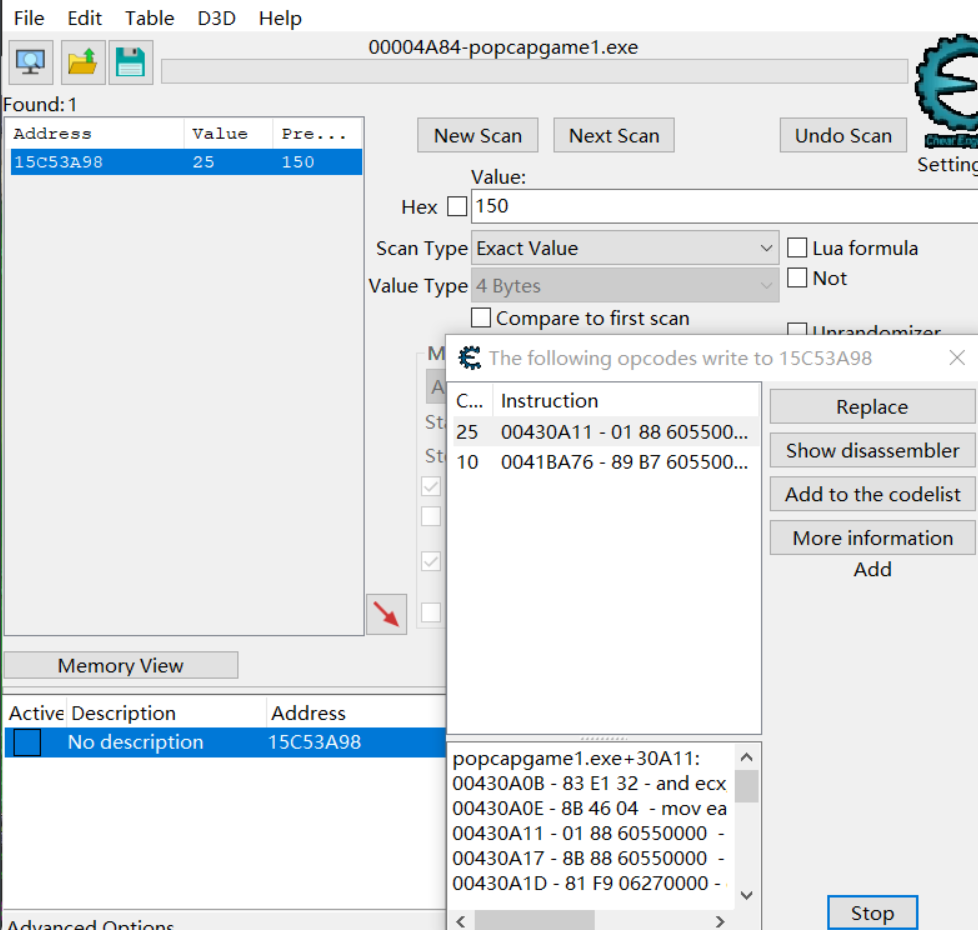Click the horizontal scrollbar thumb in disassembly pane
978x930 pixels.
(535, 921)
